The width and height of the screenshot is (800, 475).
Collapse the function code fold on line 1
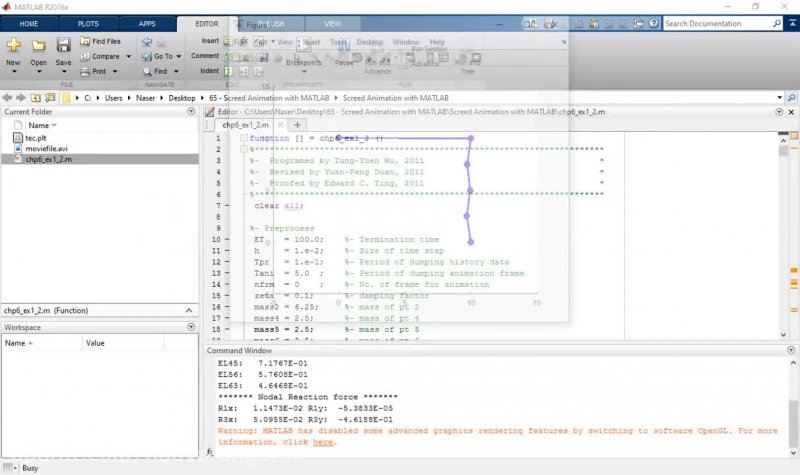(x=244, y=138)
